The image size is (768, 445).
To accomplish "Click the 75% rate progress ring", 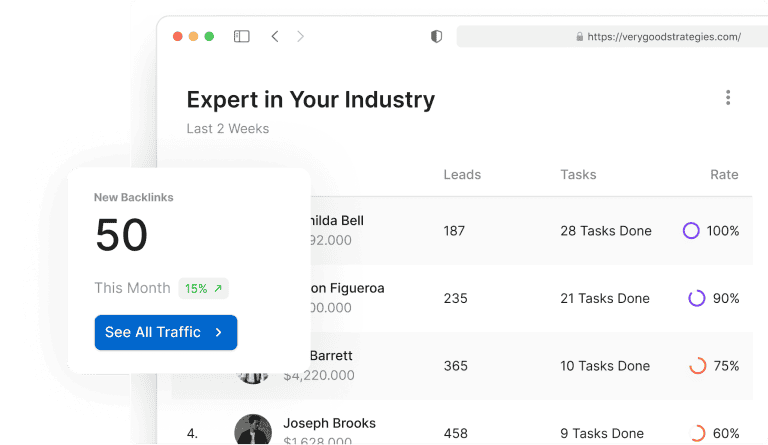I will click(698, 366).
